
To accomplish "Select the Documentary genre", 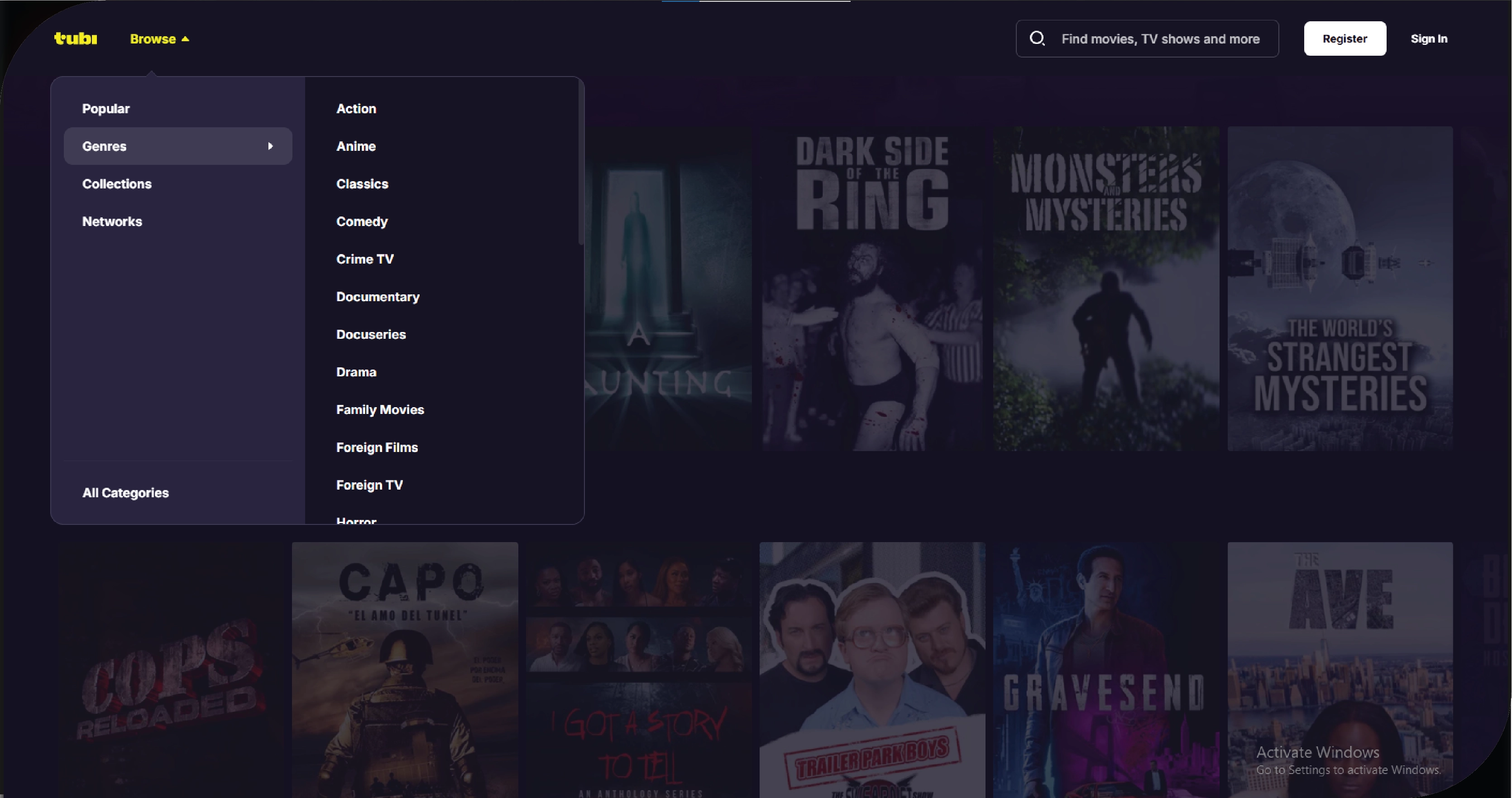I will click(x=378, y=297).
